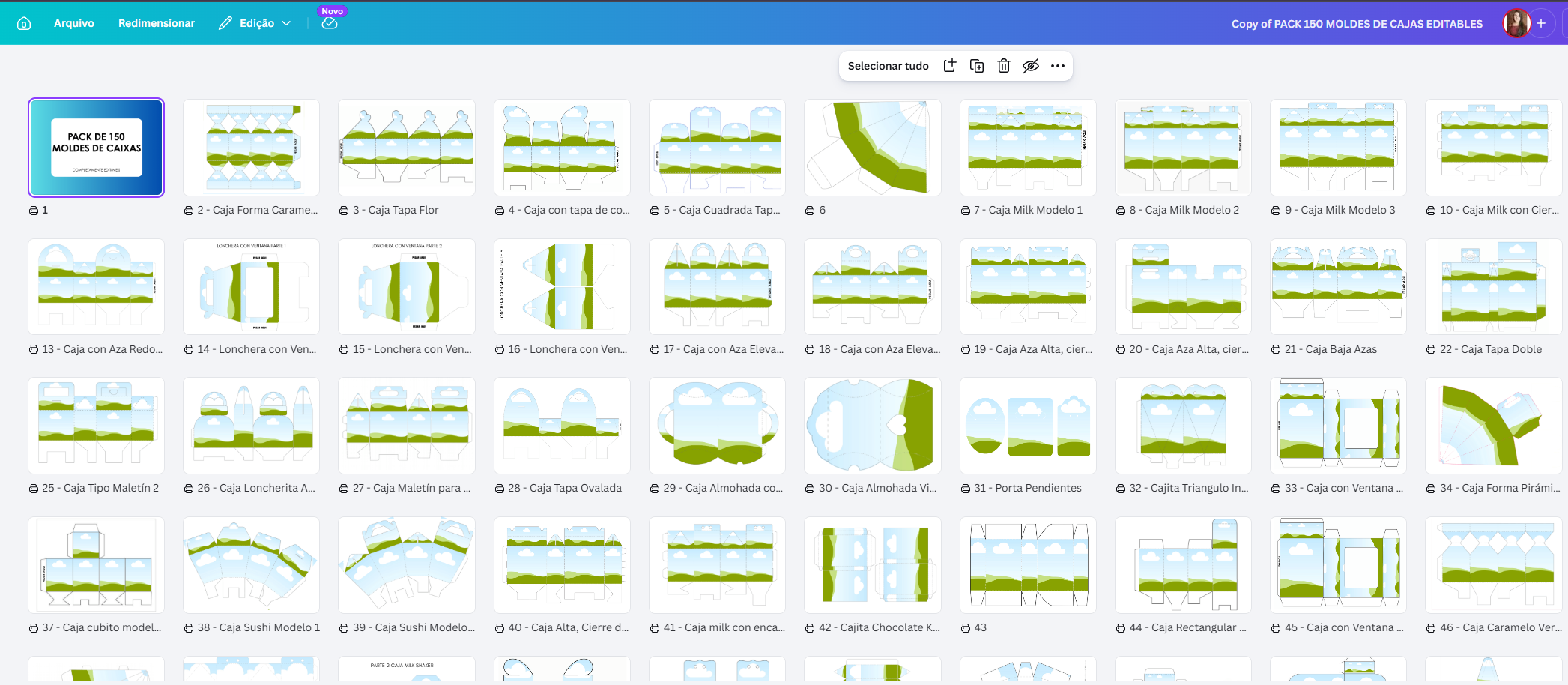
Task: Click the cloud save status icon
Action: pos(330,24)
